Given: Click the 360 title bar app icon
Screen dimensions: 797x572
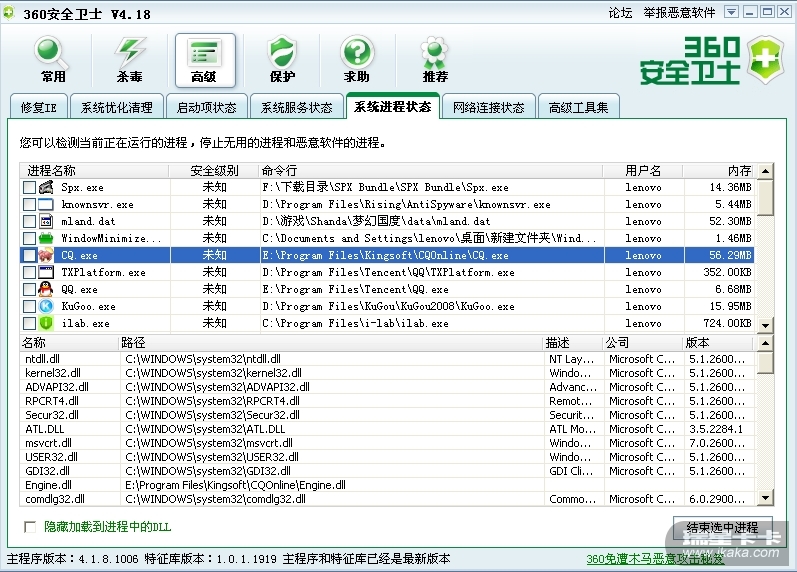Looking at the screenshot, I should coord(9,13).
